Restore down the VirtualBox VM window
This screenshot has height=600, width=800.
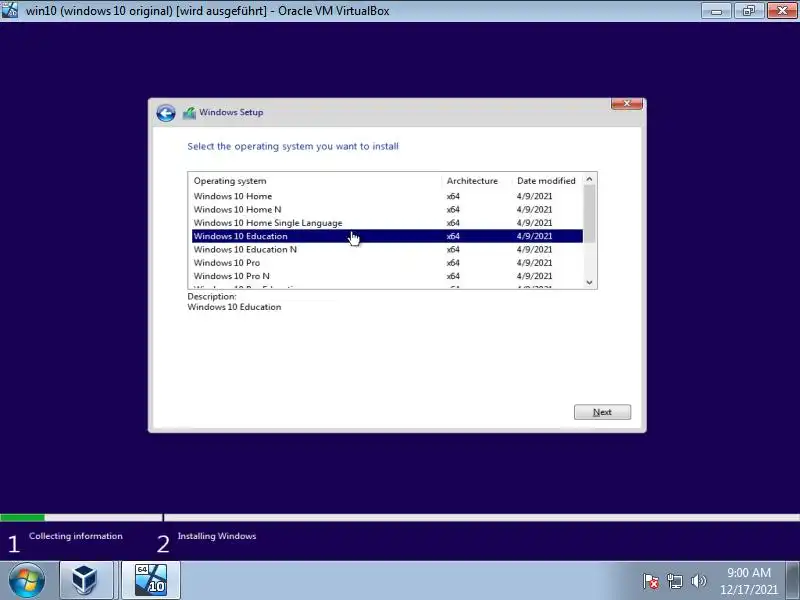coord(748,10)
